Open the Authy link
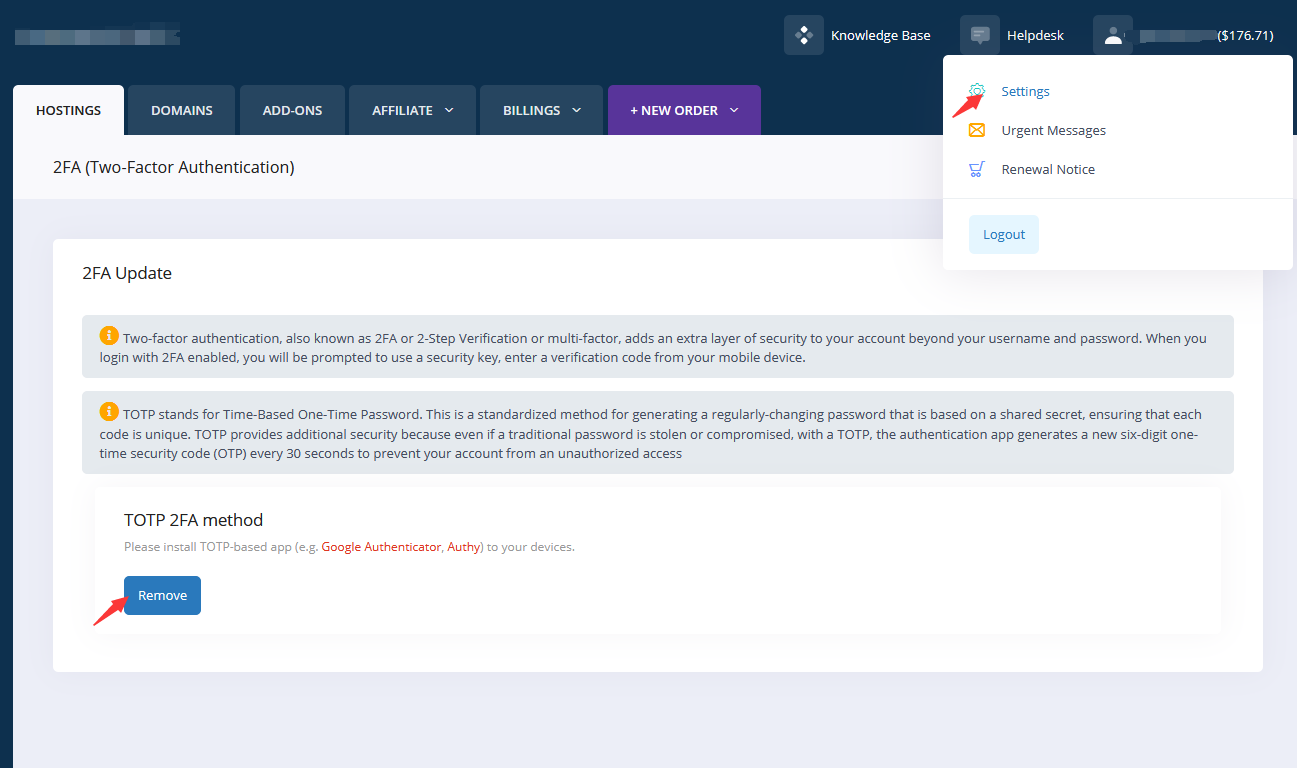 (463, 547)
